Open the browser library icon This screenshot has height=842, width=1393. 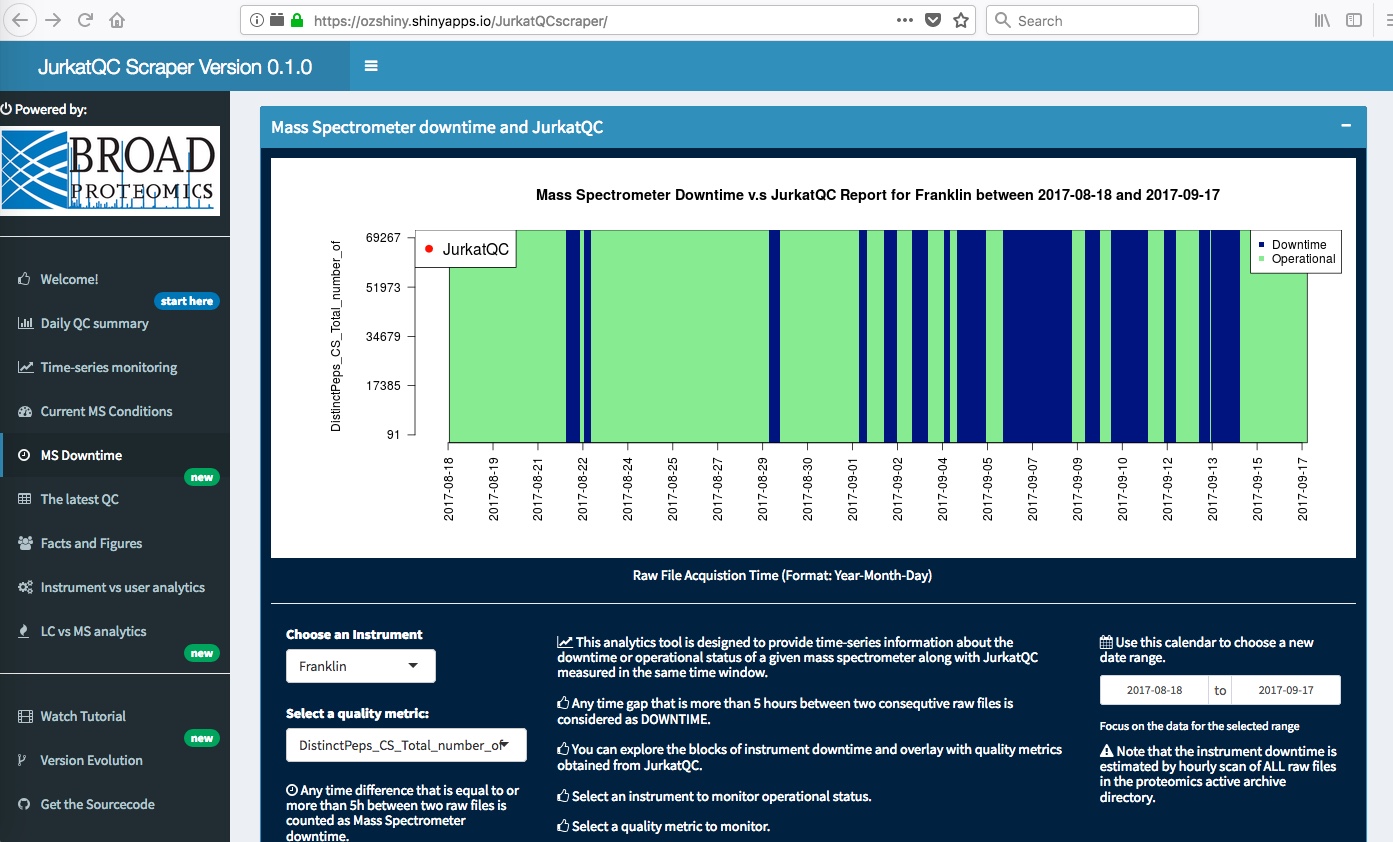click(1322, 20)
